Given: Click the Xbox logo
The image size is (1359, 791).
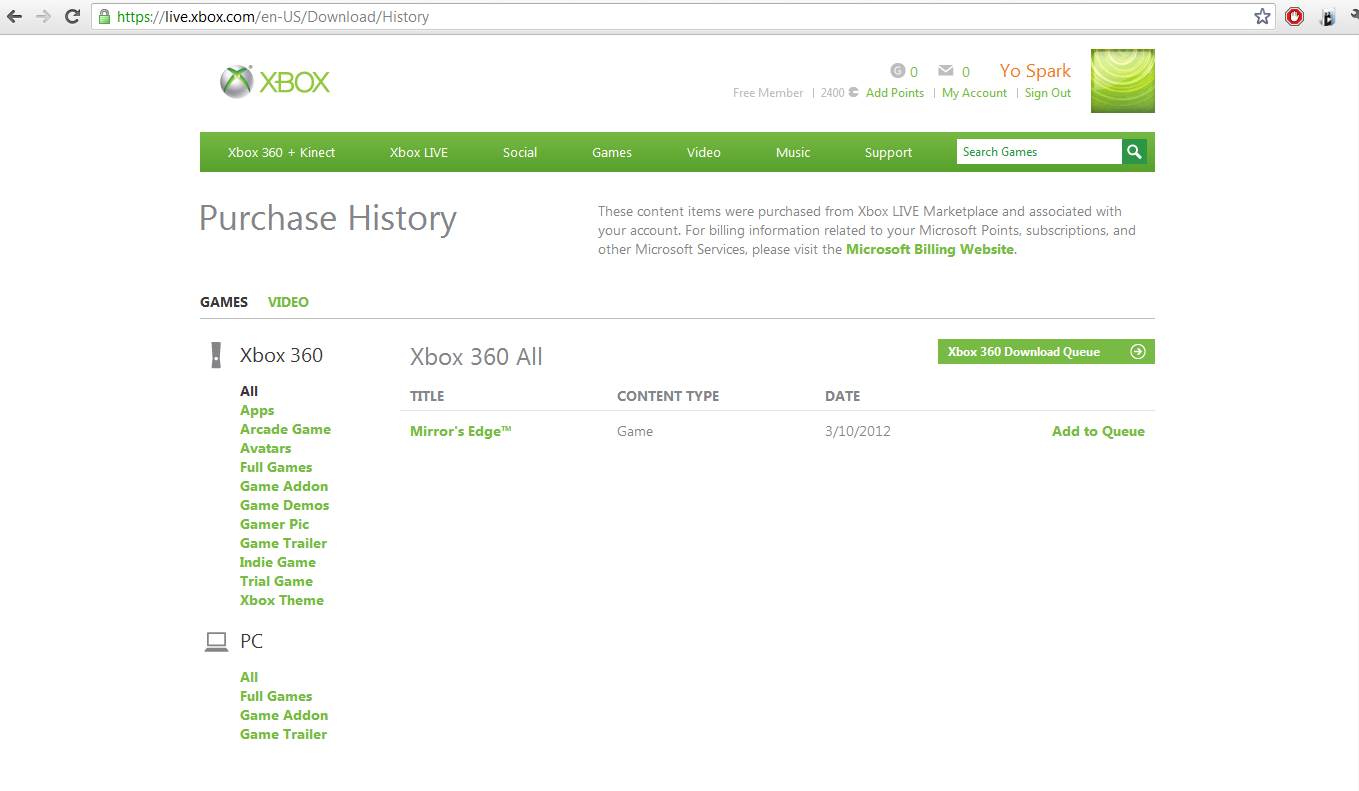Looking at the screenshot, I should [x=275, y=82].
